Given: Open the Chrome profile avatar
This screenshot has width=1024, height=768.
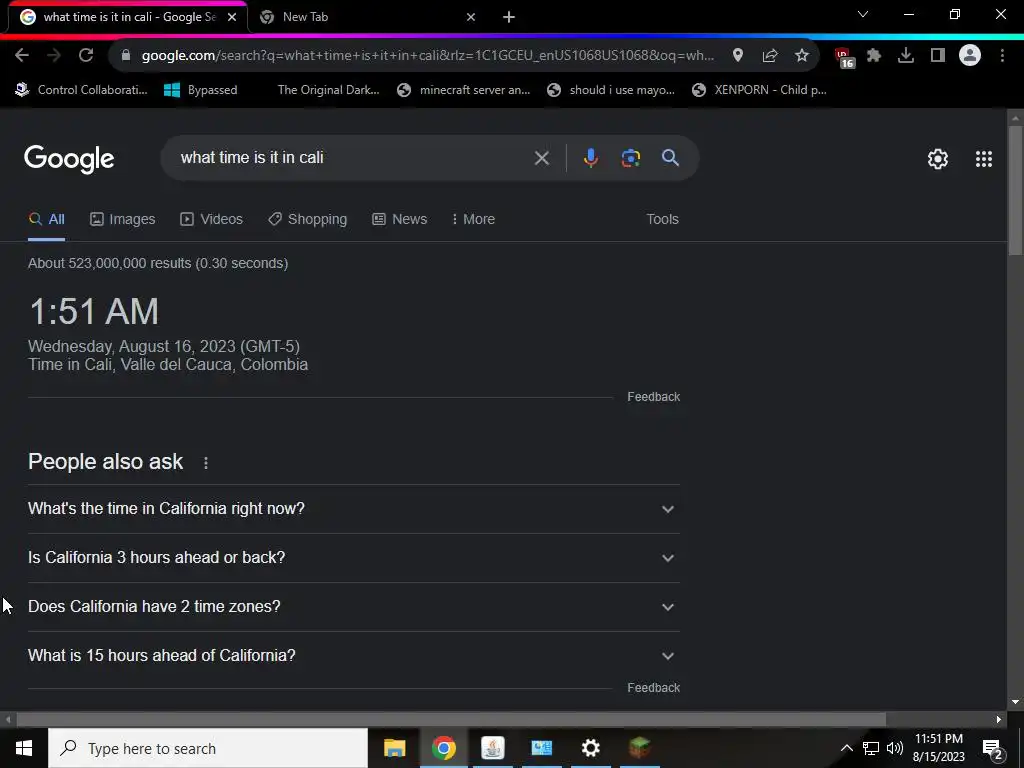Looking at the screenshot, I should click(x=970, y=56).
